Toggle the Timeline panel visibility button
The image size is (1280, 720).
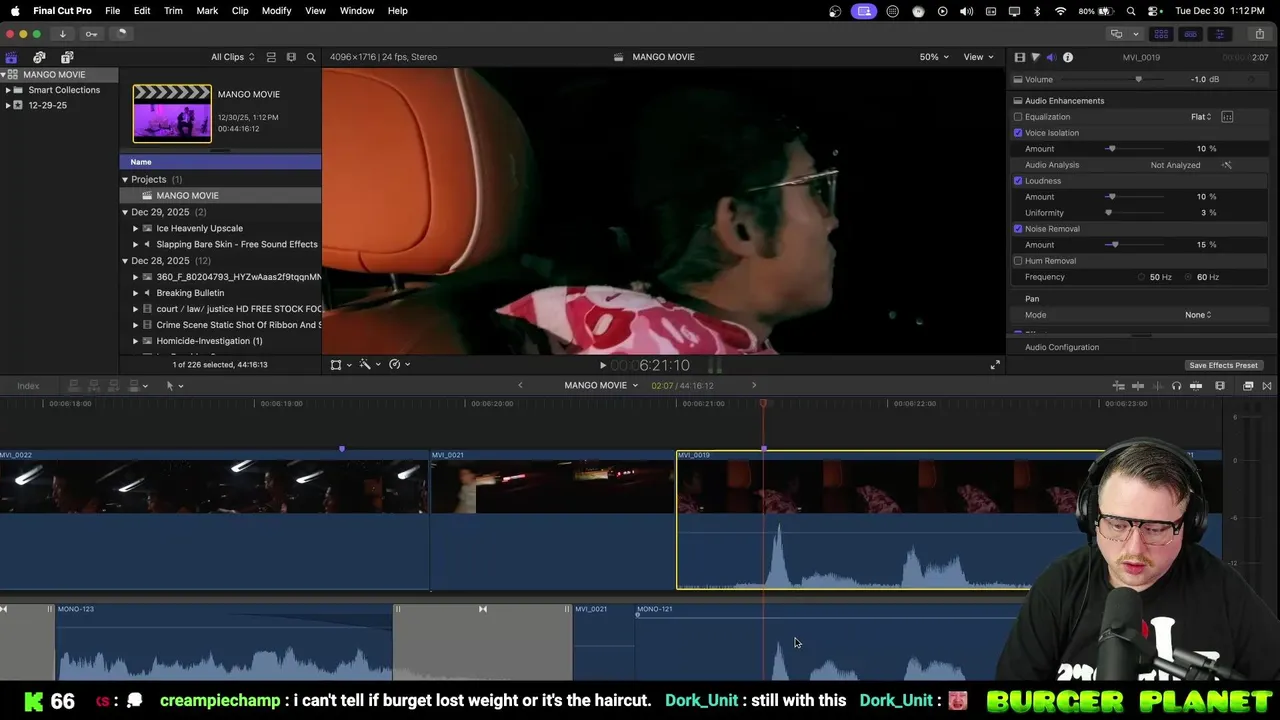tap(1190, 34)
